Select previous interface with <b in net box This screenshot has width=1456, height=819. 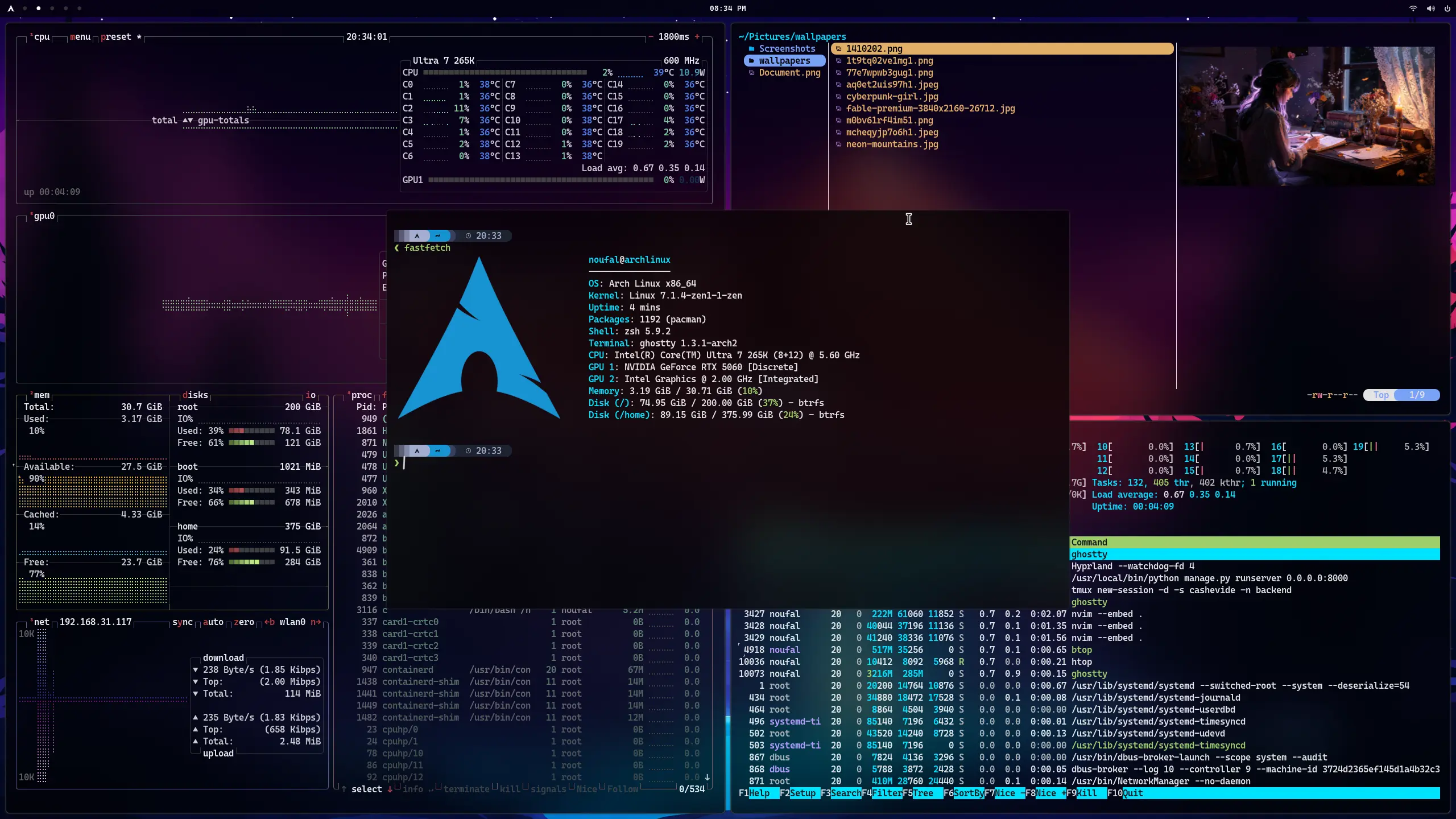coord(269,622)
